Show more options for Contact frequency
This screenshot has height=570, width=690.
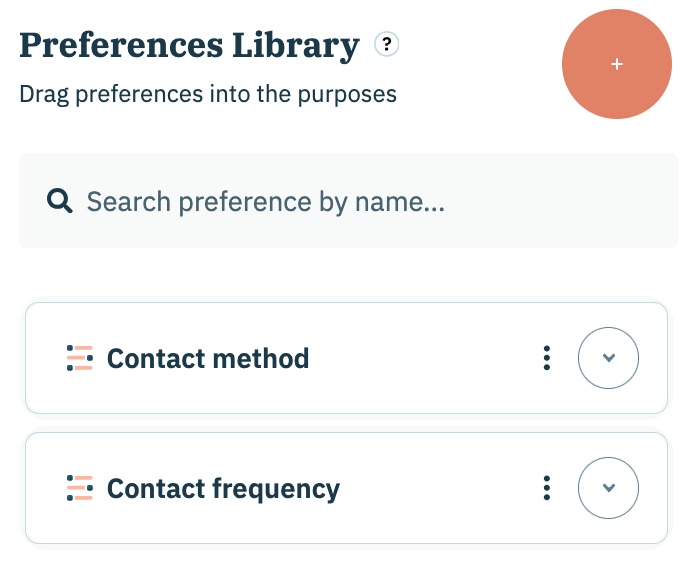pos(546,488)
